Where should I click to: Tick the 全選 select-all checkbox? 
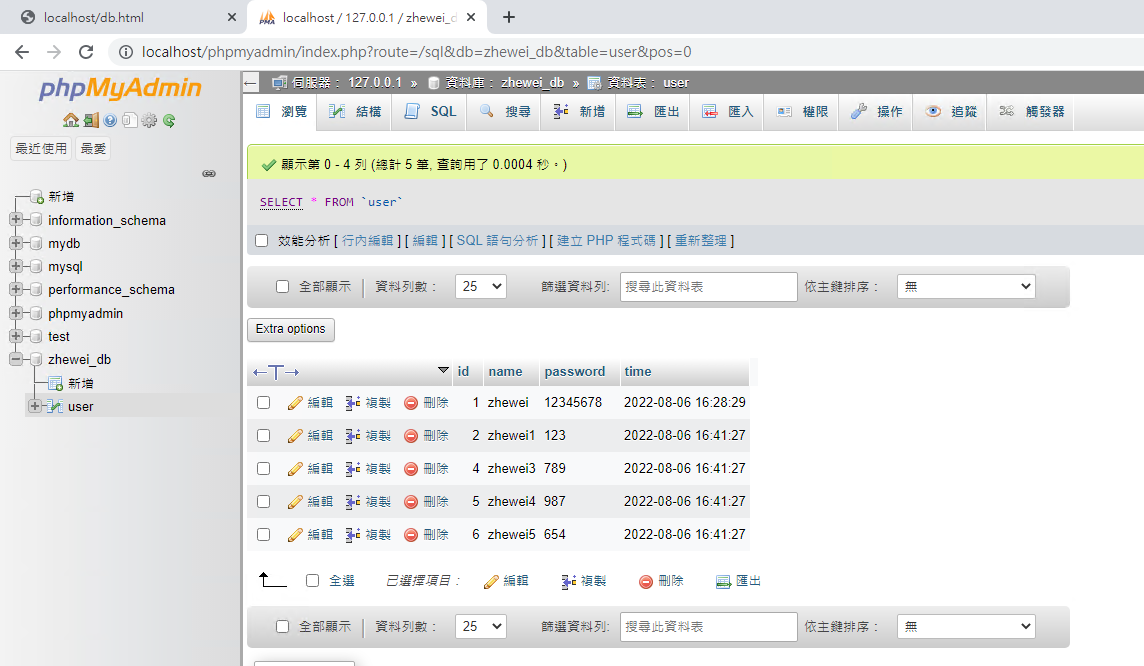[313, 581]
